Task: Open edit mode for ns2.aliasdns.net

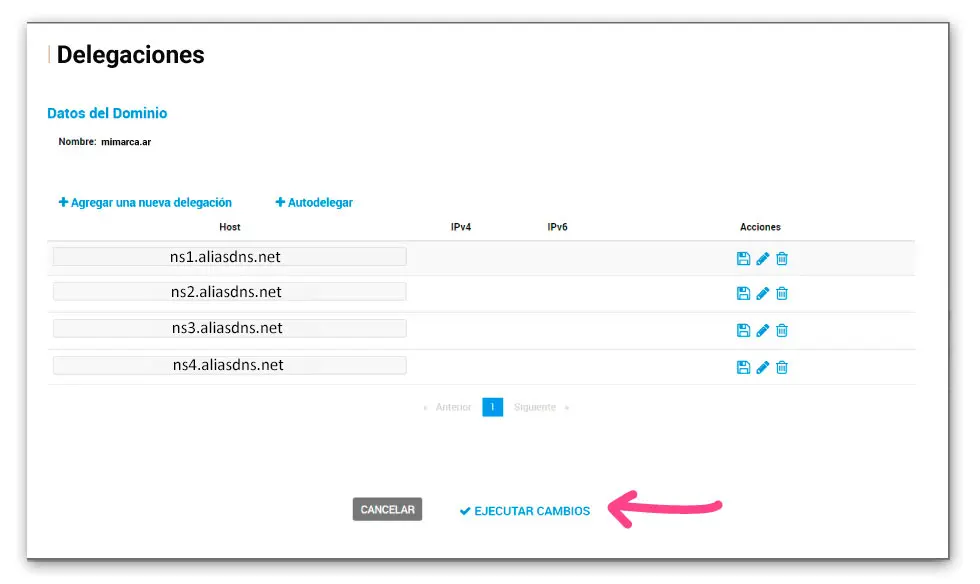Action: (762, 293)
